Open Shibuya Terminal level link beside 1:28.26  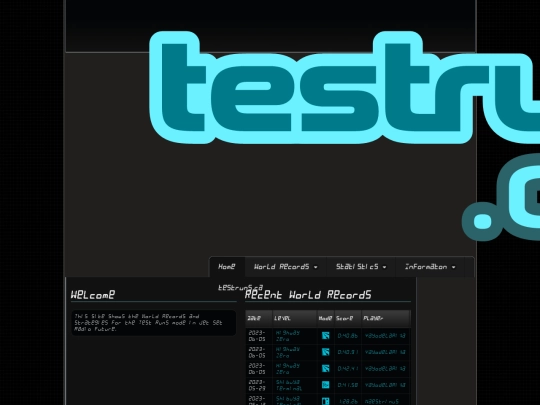tap(289, 401)
